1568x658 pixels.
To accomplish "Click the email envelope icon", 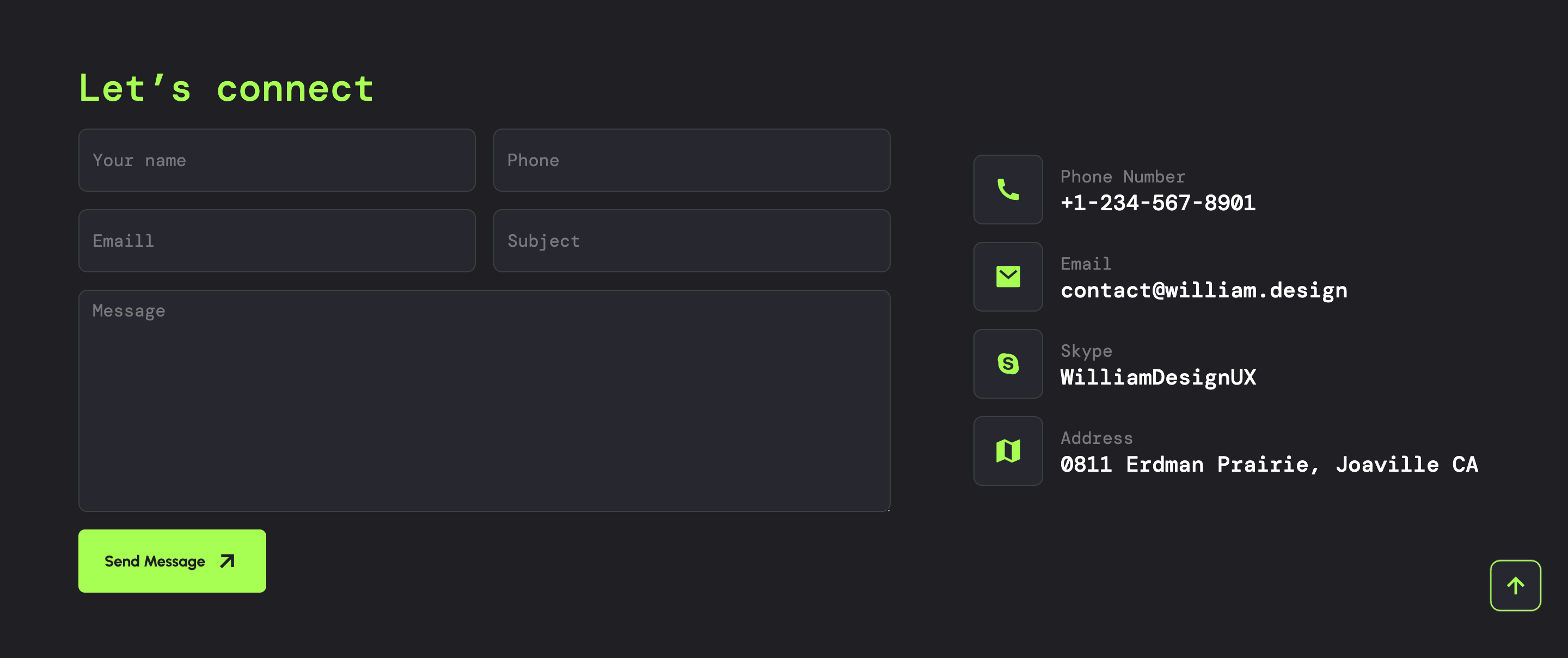I will (x=1008, y=277).
